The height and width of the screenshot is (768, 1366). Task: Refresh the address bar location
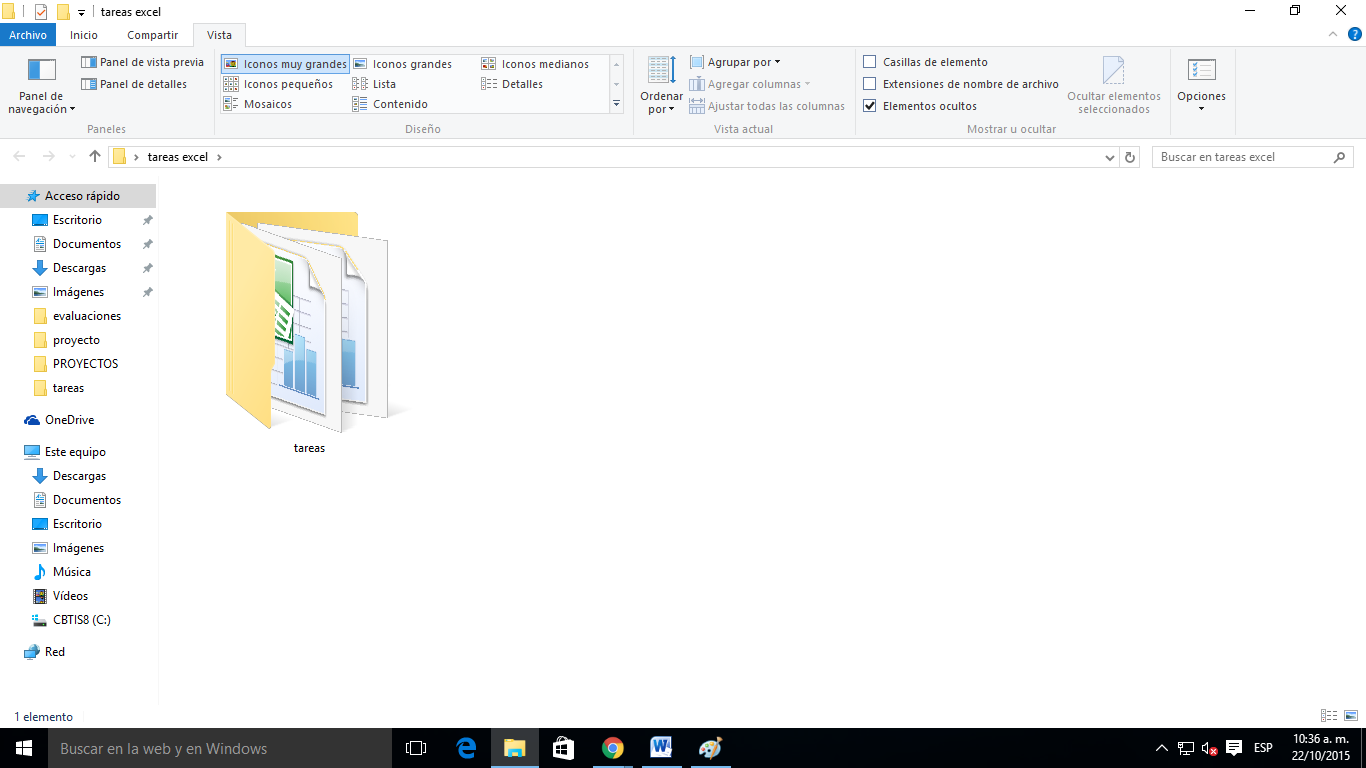point(1129,157)
